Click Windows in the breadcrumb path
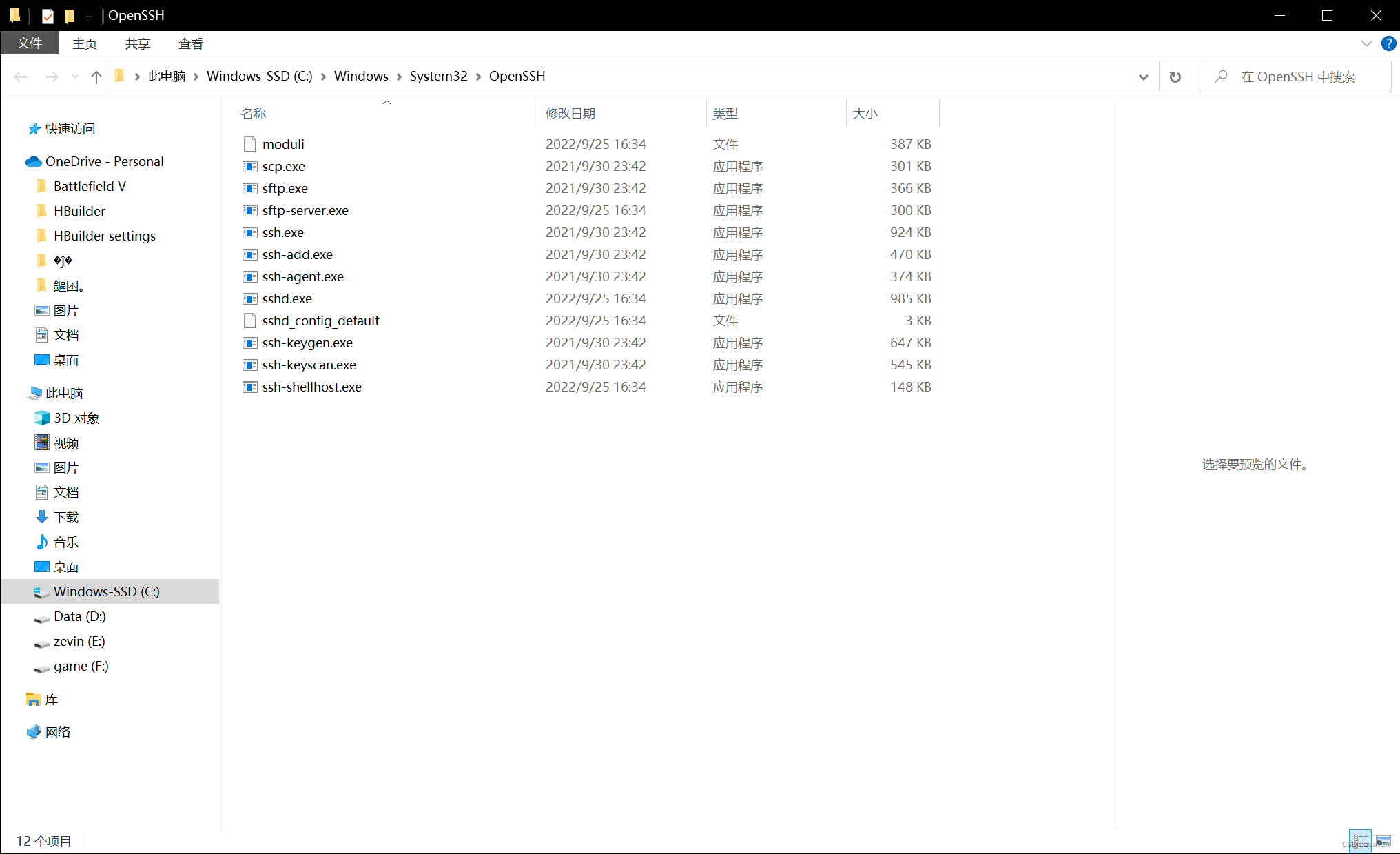The height and width of the screenshot is (854, 1400). [361, 76]
